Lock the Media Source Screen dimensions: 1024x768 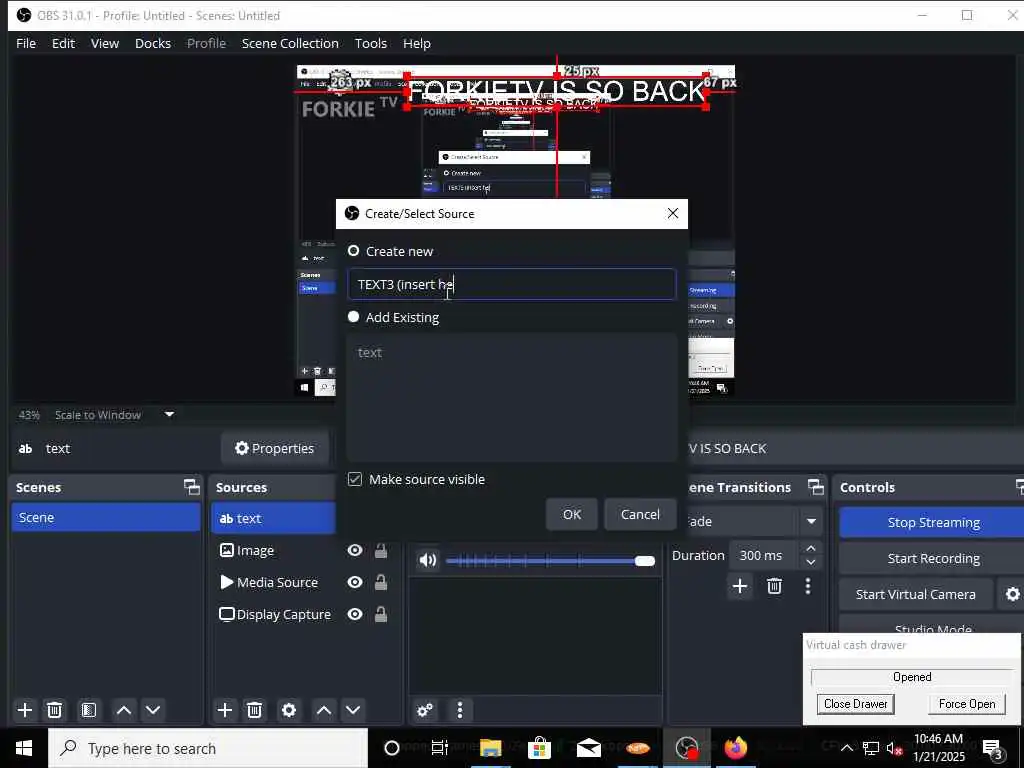tap(381, 582)
